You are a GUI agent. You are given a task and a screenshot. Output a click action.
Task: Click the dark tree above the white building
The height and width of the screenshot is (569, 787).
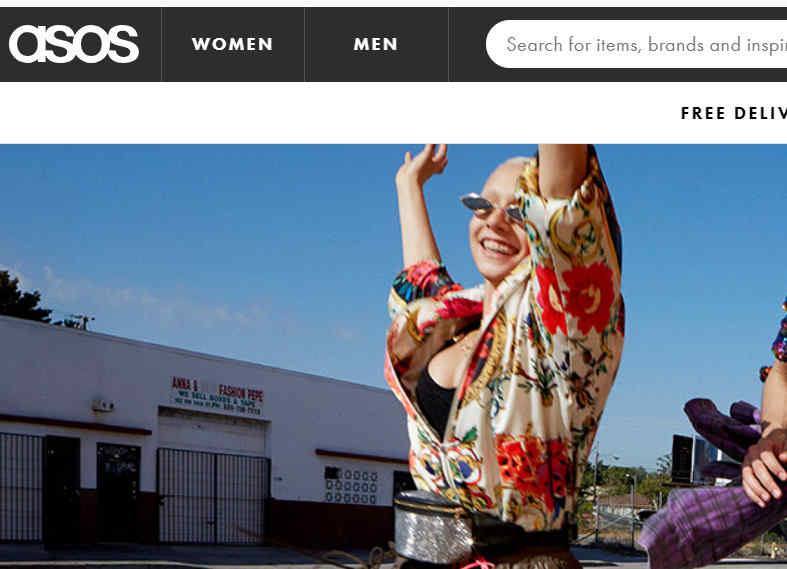coord(23,297)
